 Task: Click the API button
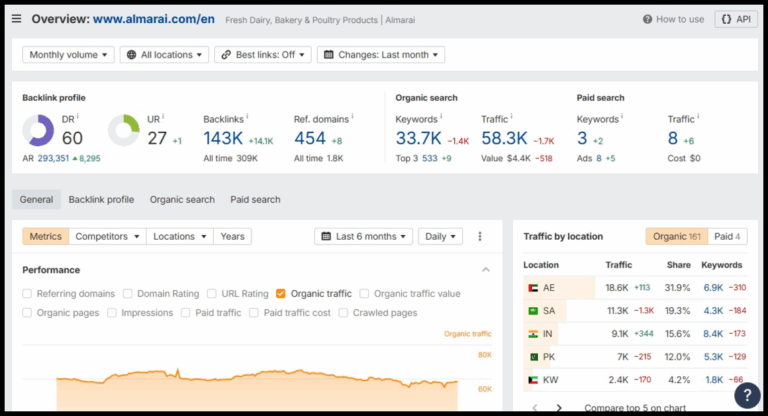coord(736,19)
